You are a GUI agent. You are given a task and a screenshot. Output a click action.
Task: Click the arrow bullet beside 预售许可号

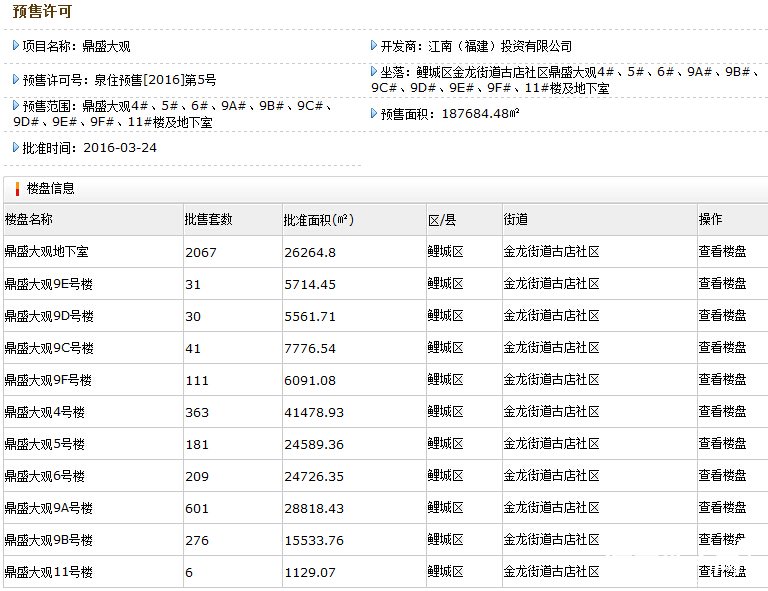coord(16,79)
